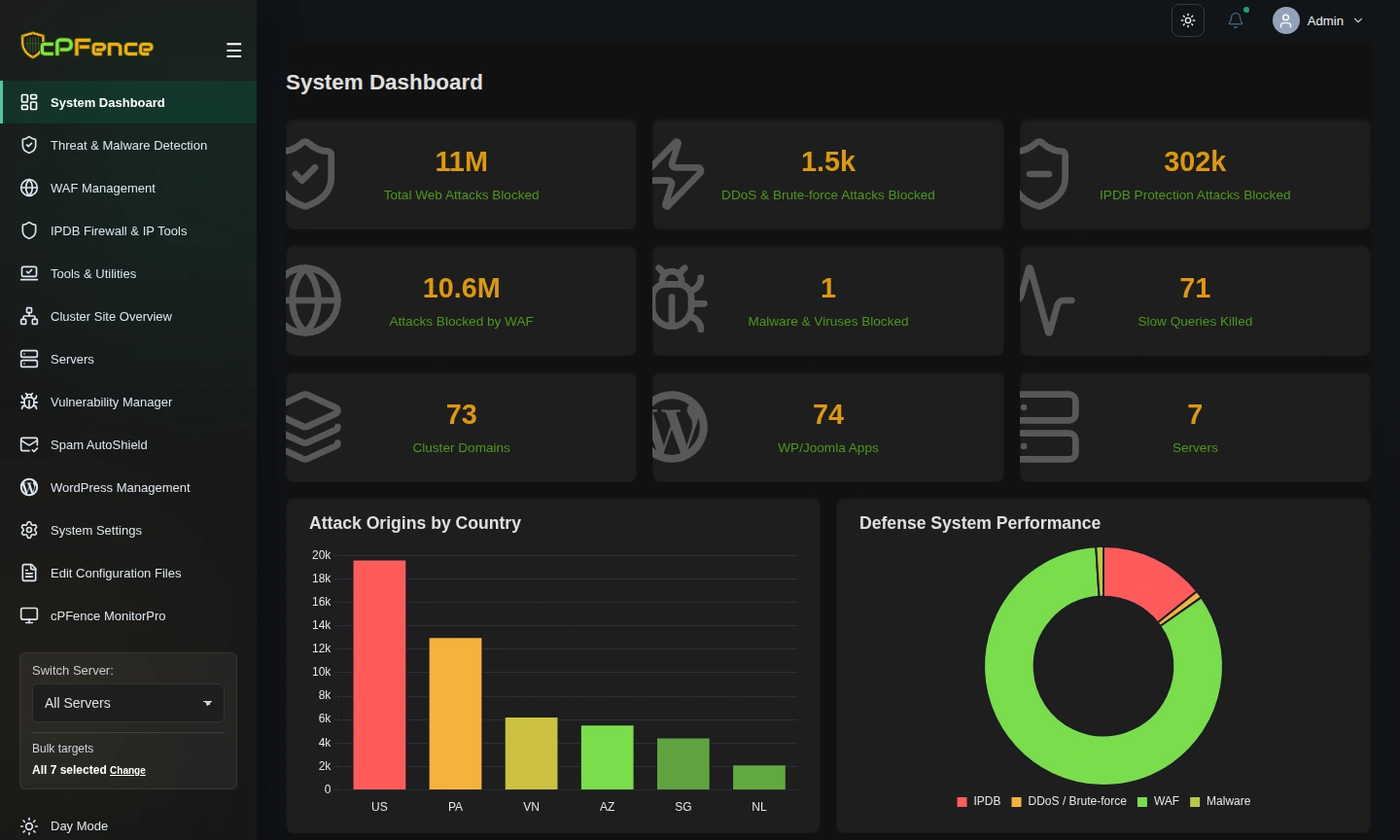Click the orange PA bar in chart

[x=455, y=714]
